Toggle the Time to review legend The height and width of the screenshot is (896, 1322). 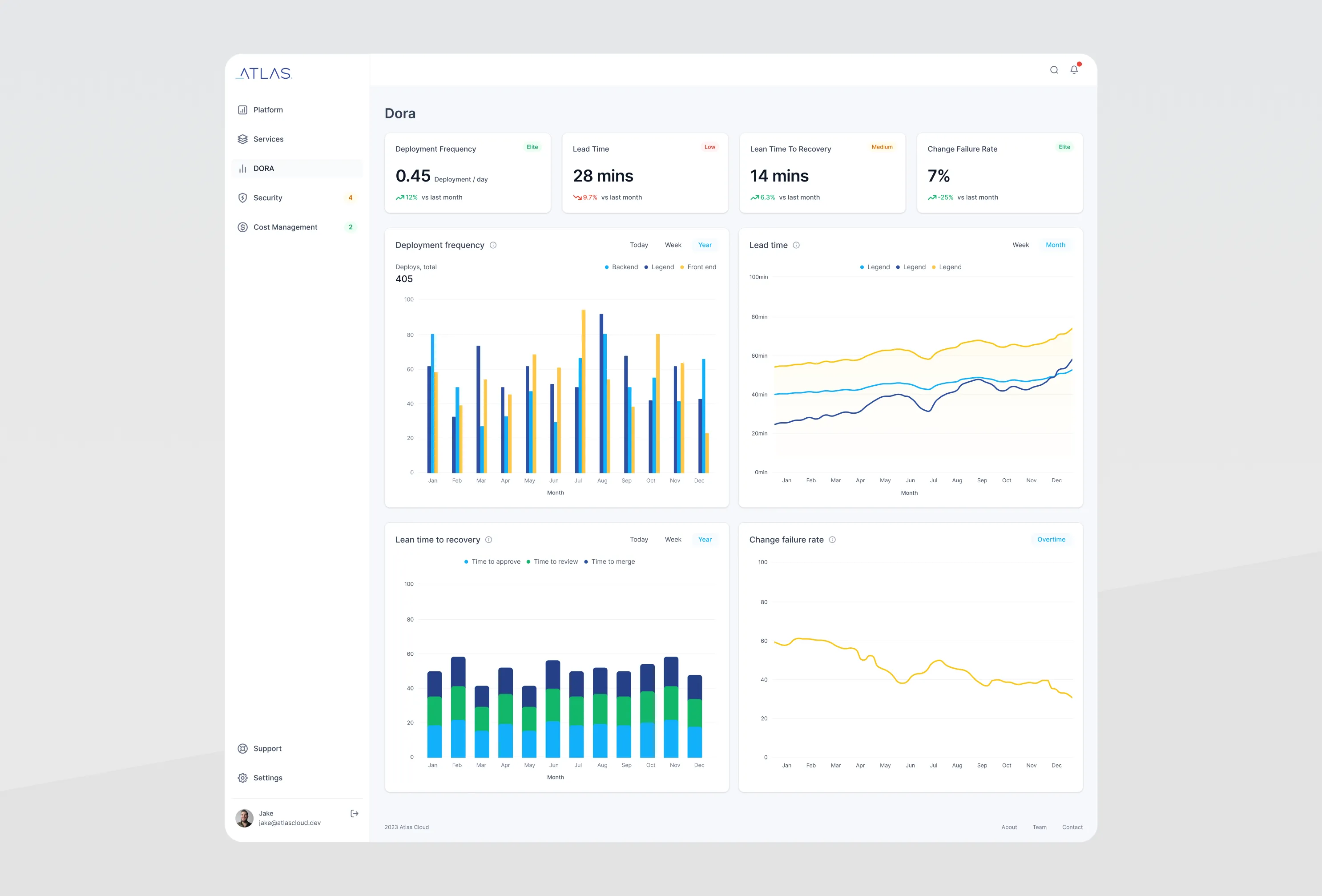tap(552, 562)
